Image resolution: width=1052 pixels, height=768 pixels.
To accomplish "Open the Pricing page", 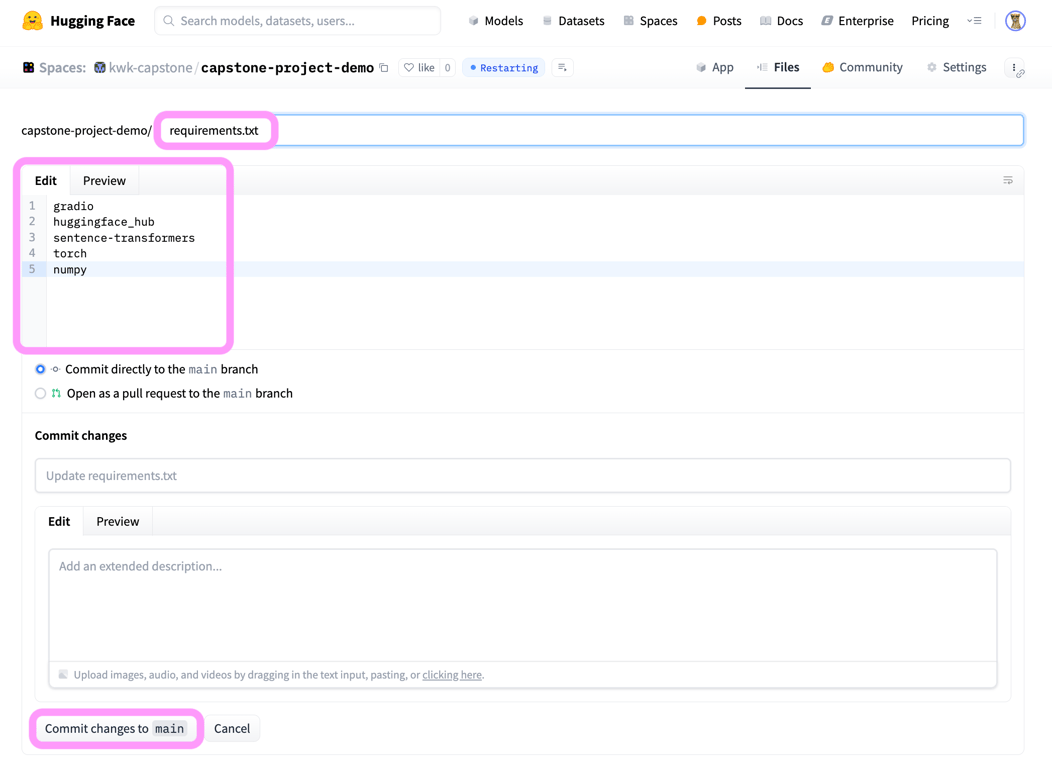I will click(930, 21).
